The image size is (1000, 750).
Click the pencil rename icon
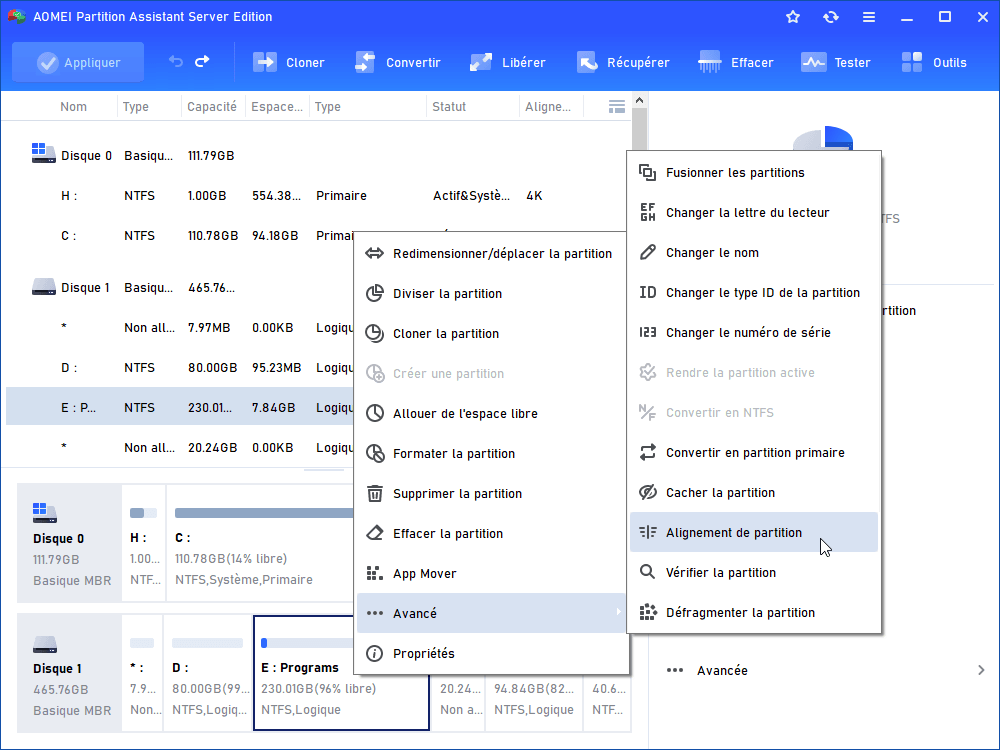click(x=647, y=253)
